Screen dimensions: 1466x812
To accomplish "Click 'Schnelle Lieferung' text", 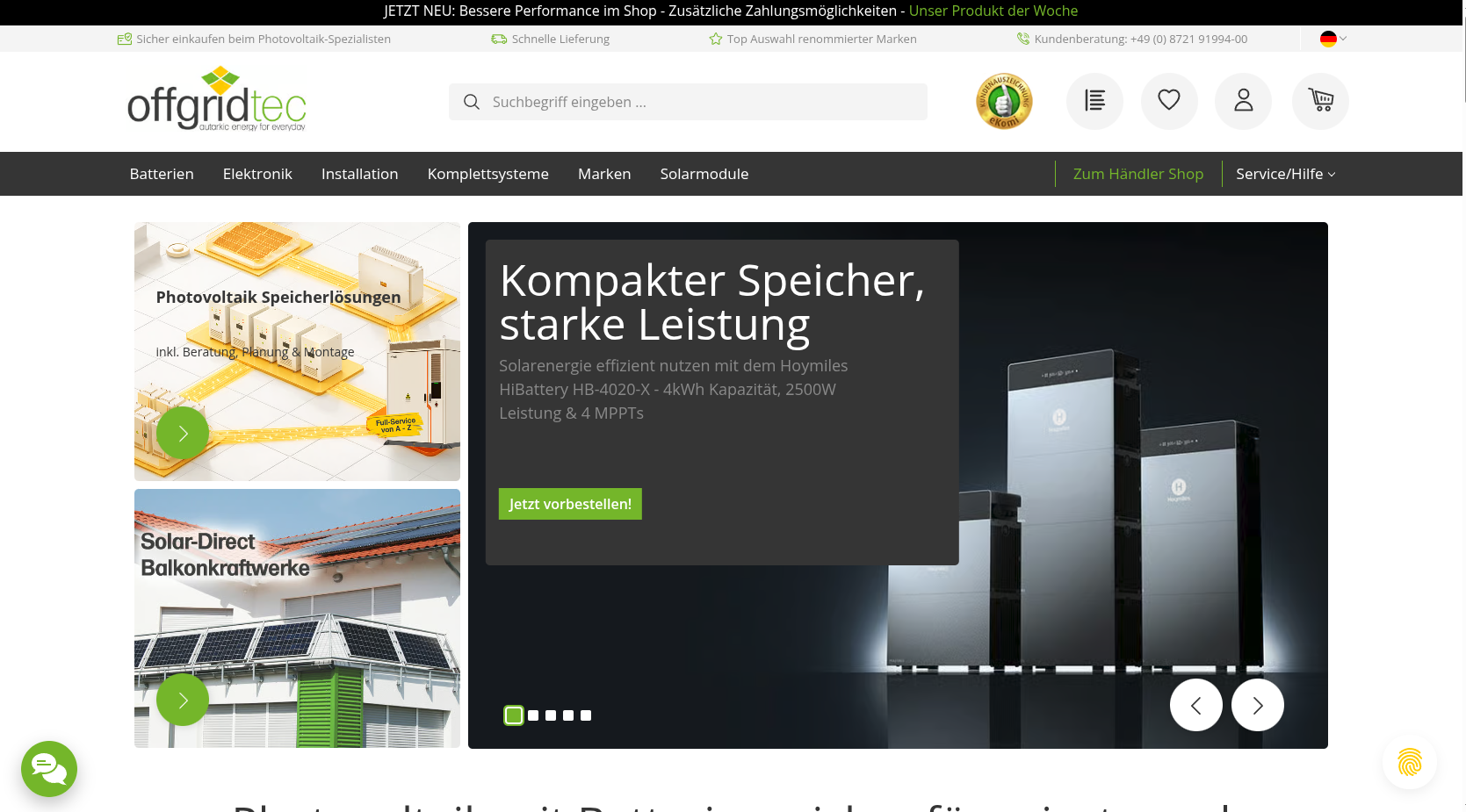I will click(x=560, y=39).
